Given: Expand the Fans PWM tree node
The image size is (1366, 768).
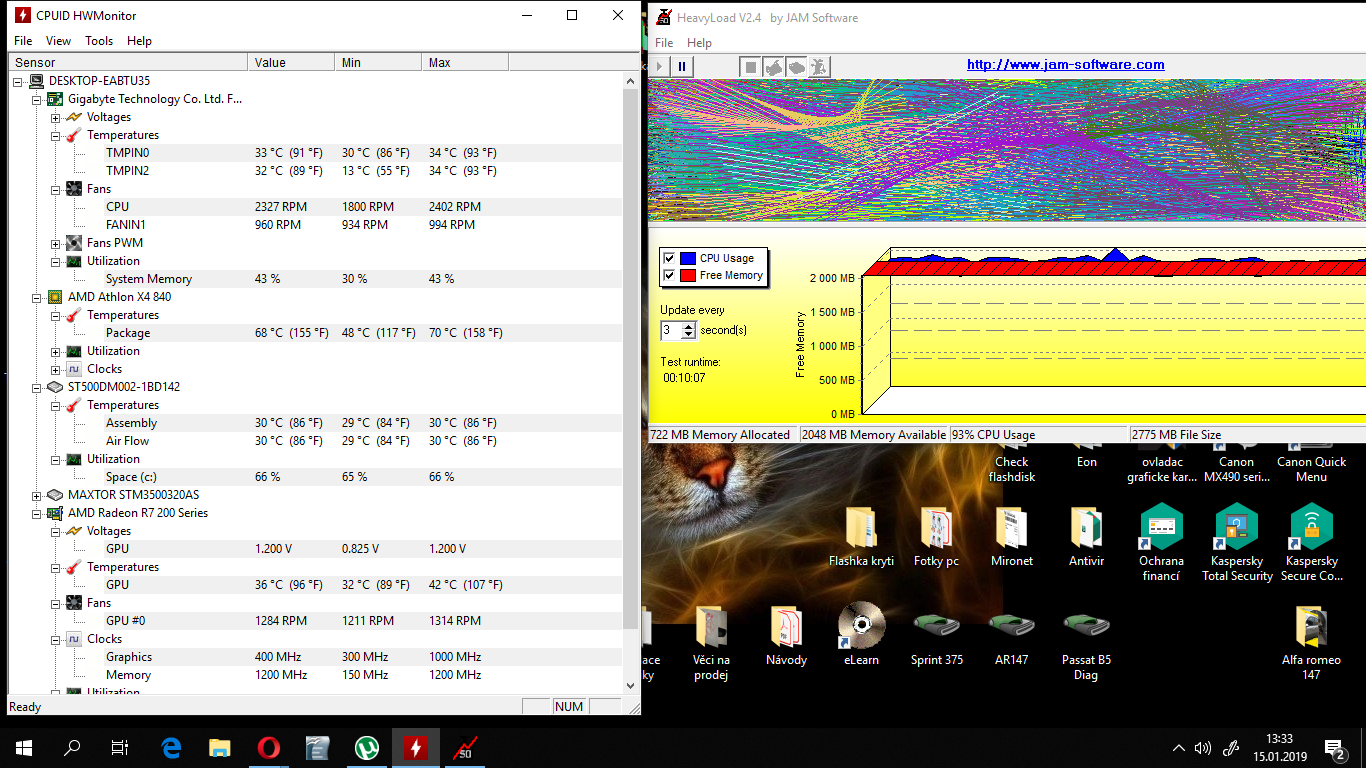Looking at the screenshot, I should (56, 243).
